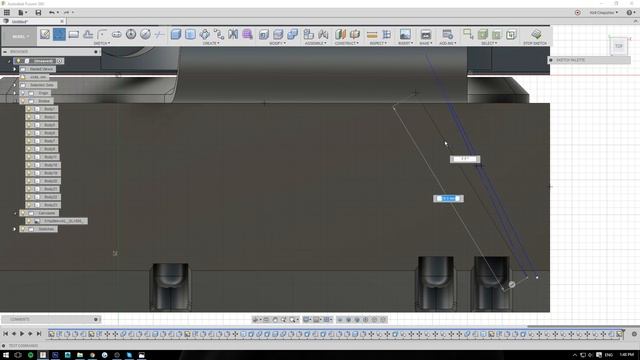Click the Combine icon in Modify group
The height and width of the screenshot is (360, 640).
[293, 34]
